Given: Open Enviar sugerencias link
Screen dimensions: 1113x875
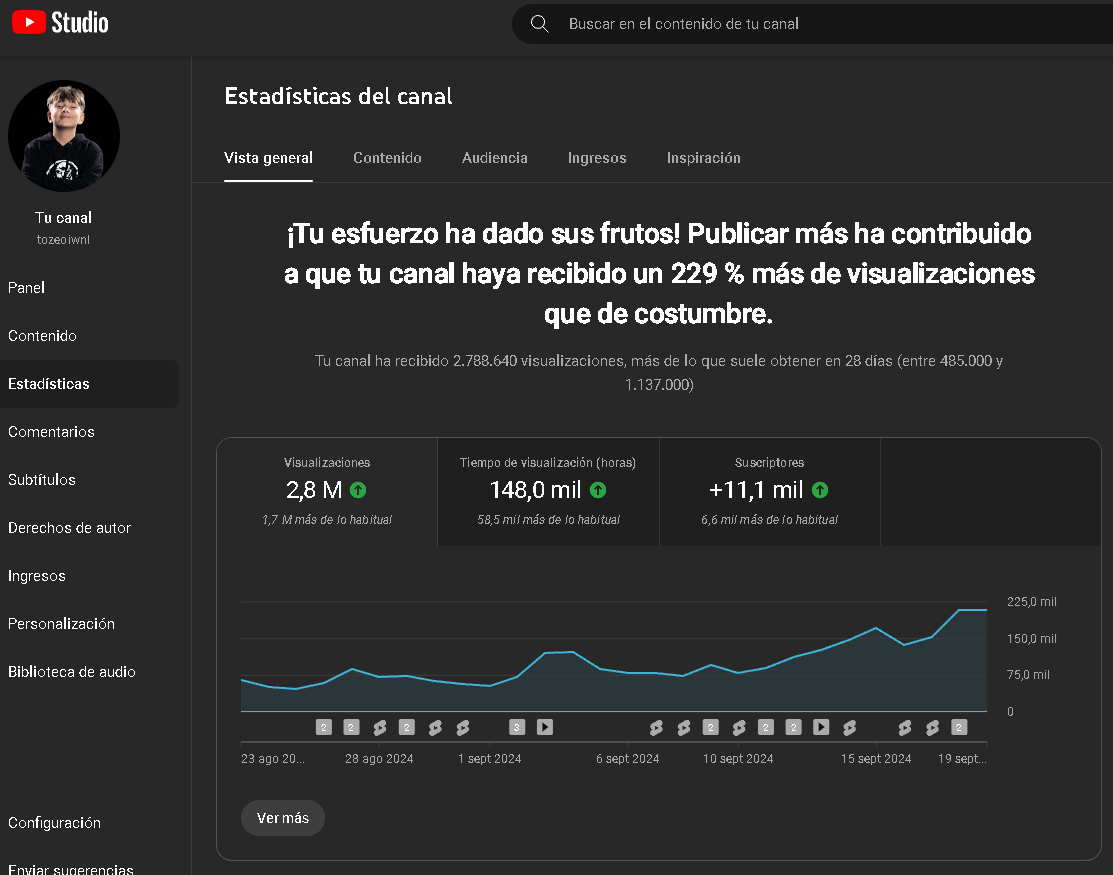Looking at the screenshot, I should click(x=70, y=868).
